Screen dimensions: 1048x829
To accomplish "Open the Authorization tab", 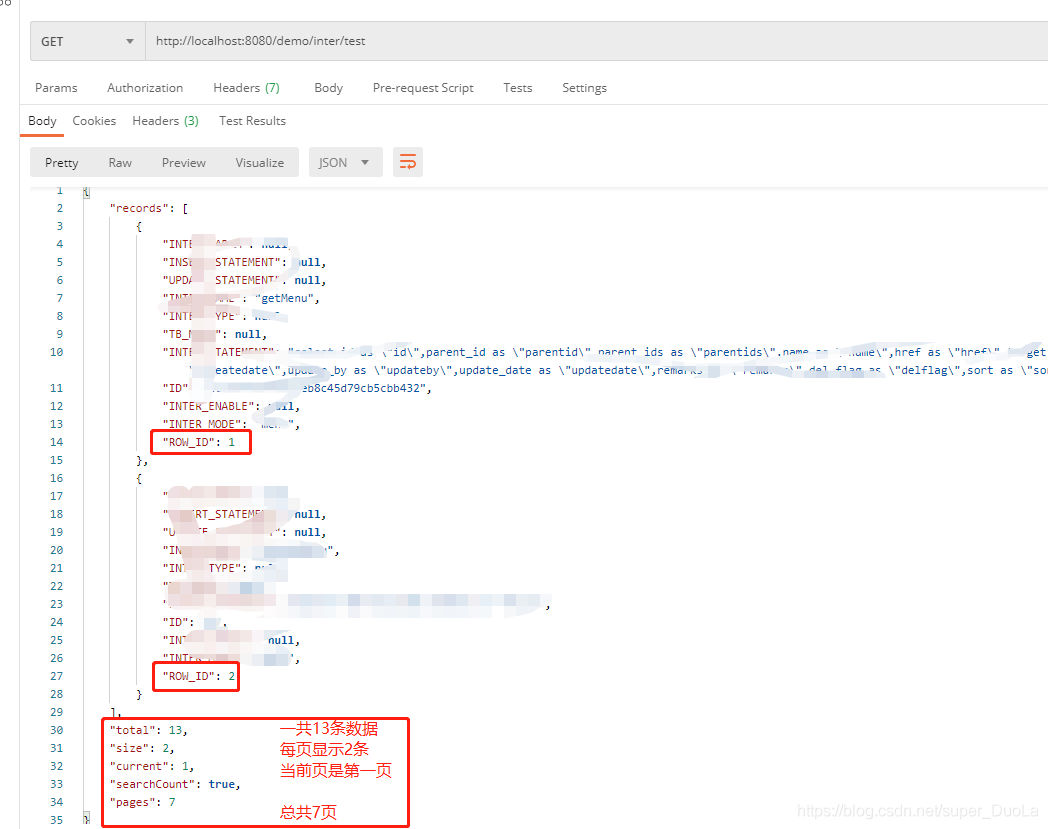I will [x=145, y=88].
